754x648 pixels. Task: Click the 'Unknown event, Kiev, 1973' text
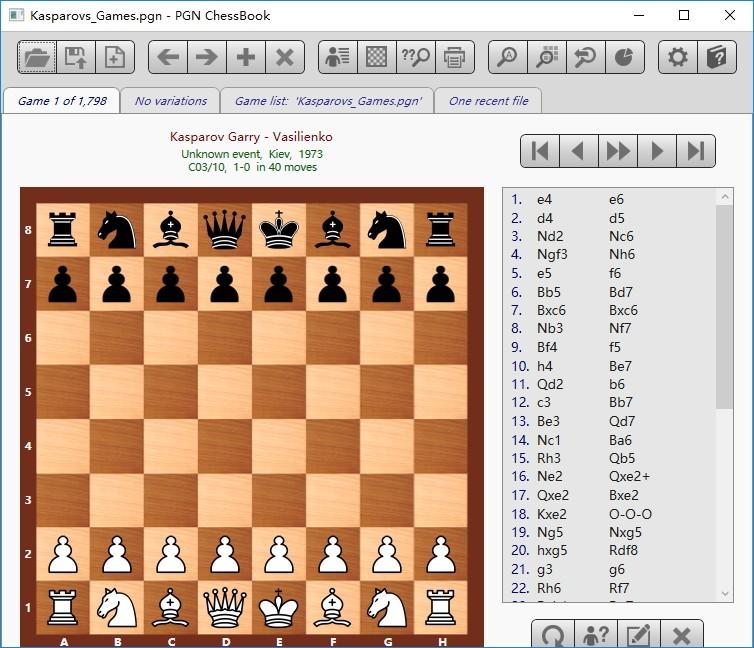tap(252, 154)
